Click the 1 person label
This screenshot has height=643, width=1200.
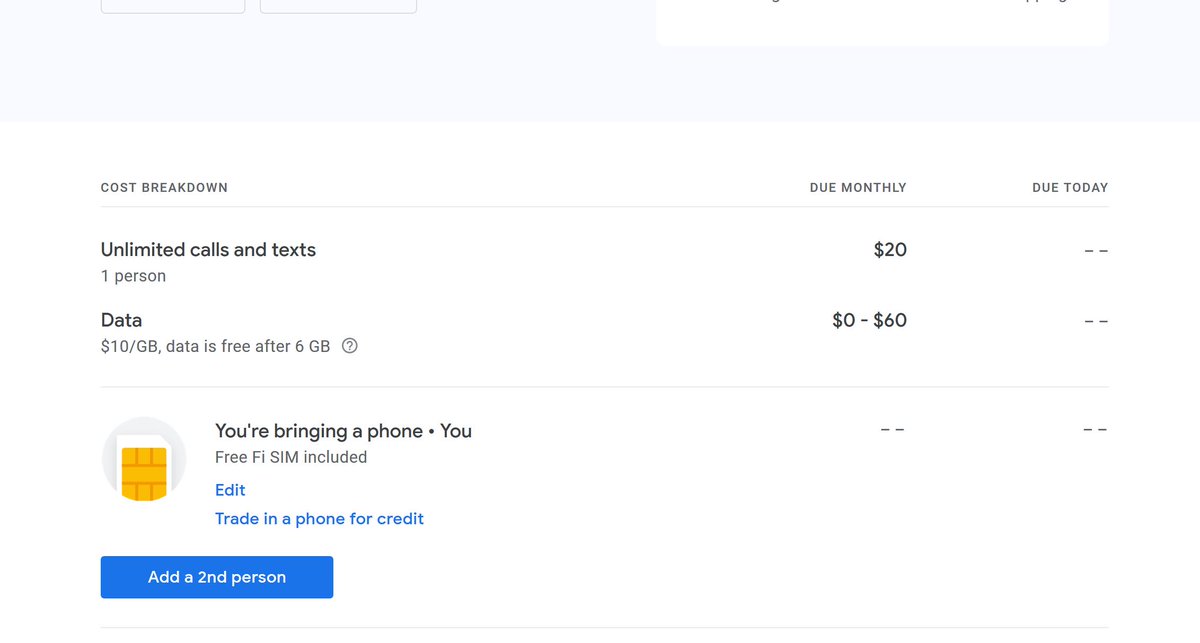133,276
